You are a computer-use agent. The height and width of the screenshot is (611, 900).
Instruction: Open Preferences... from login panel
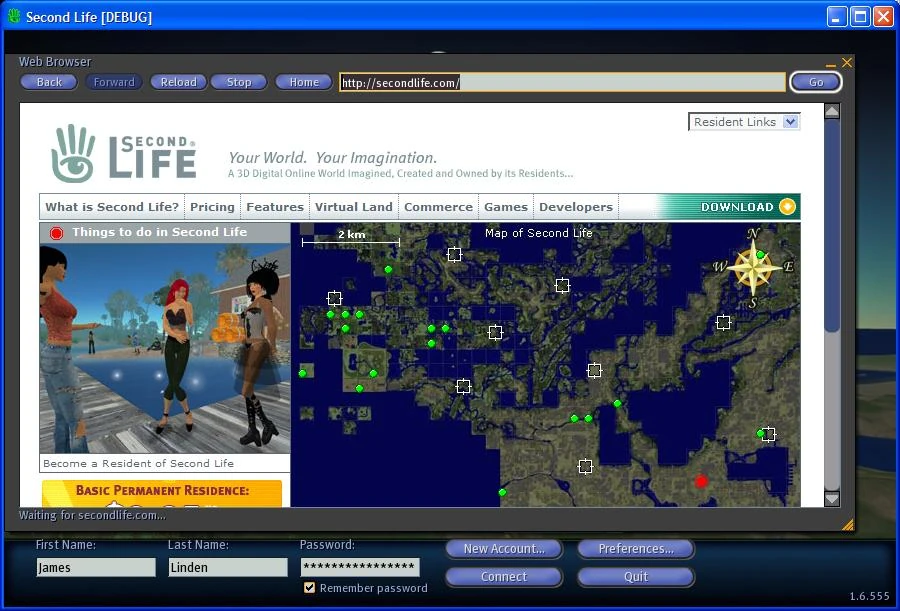636,548
